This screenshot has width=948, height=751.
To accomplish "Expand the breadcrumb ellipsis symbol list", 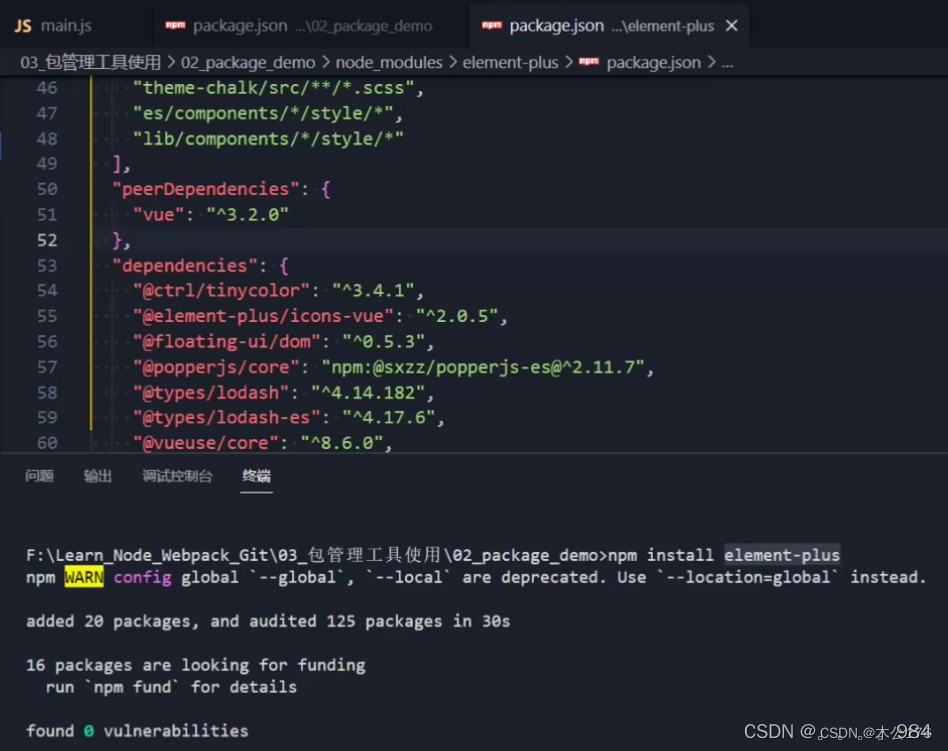I will (x=727, y=63).
